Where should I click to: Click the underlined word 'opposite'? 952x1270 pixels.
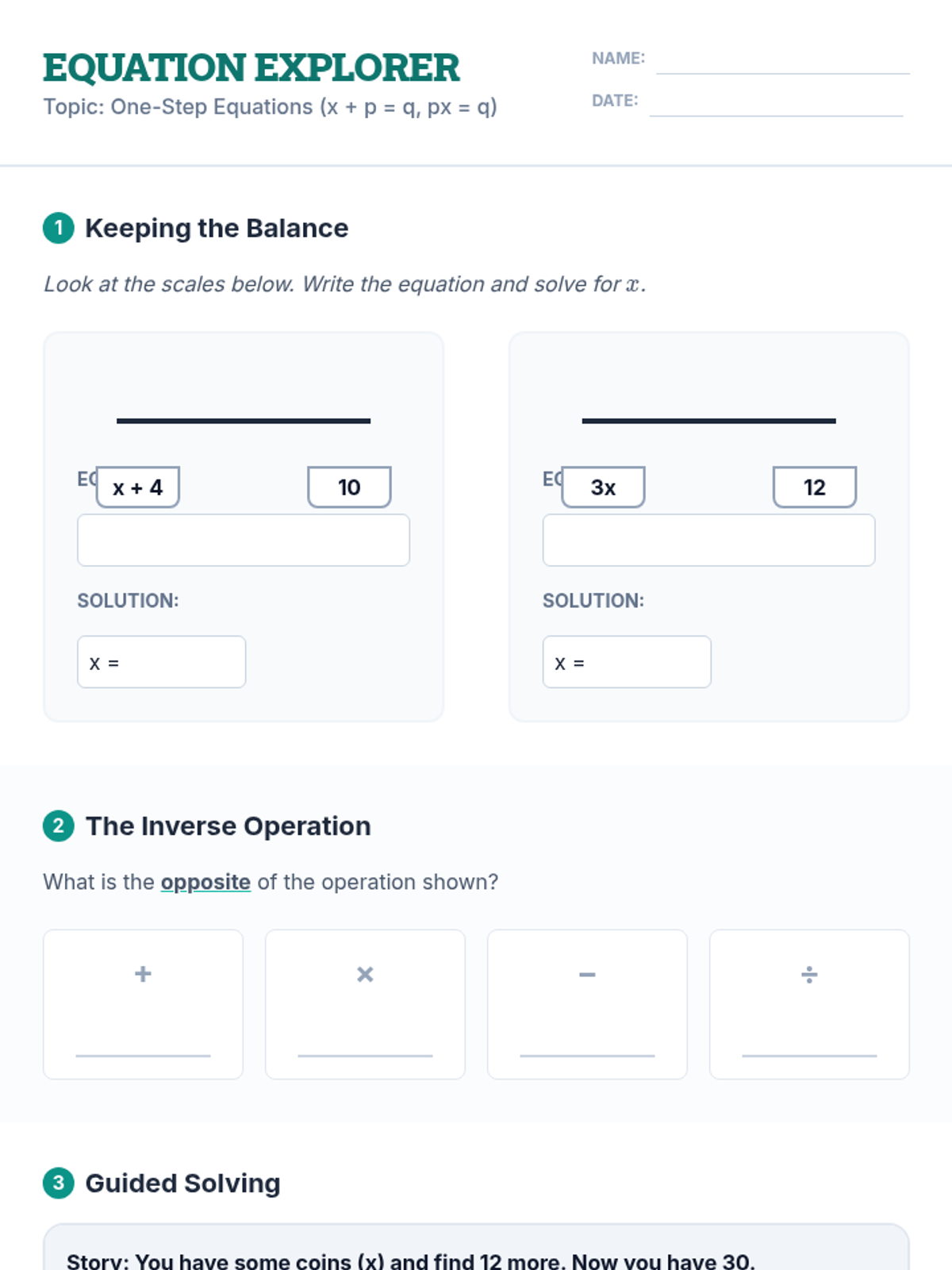tap(205, 882)
